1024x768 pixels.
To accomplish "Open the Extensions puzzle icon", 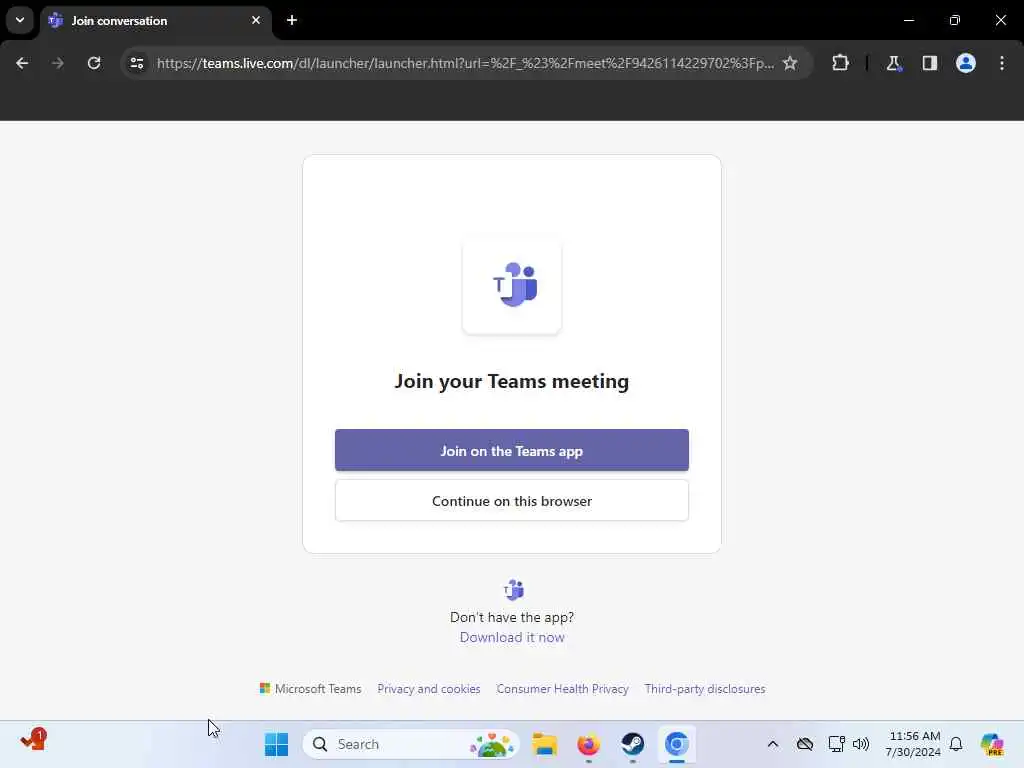I will tap(840, 63).
